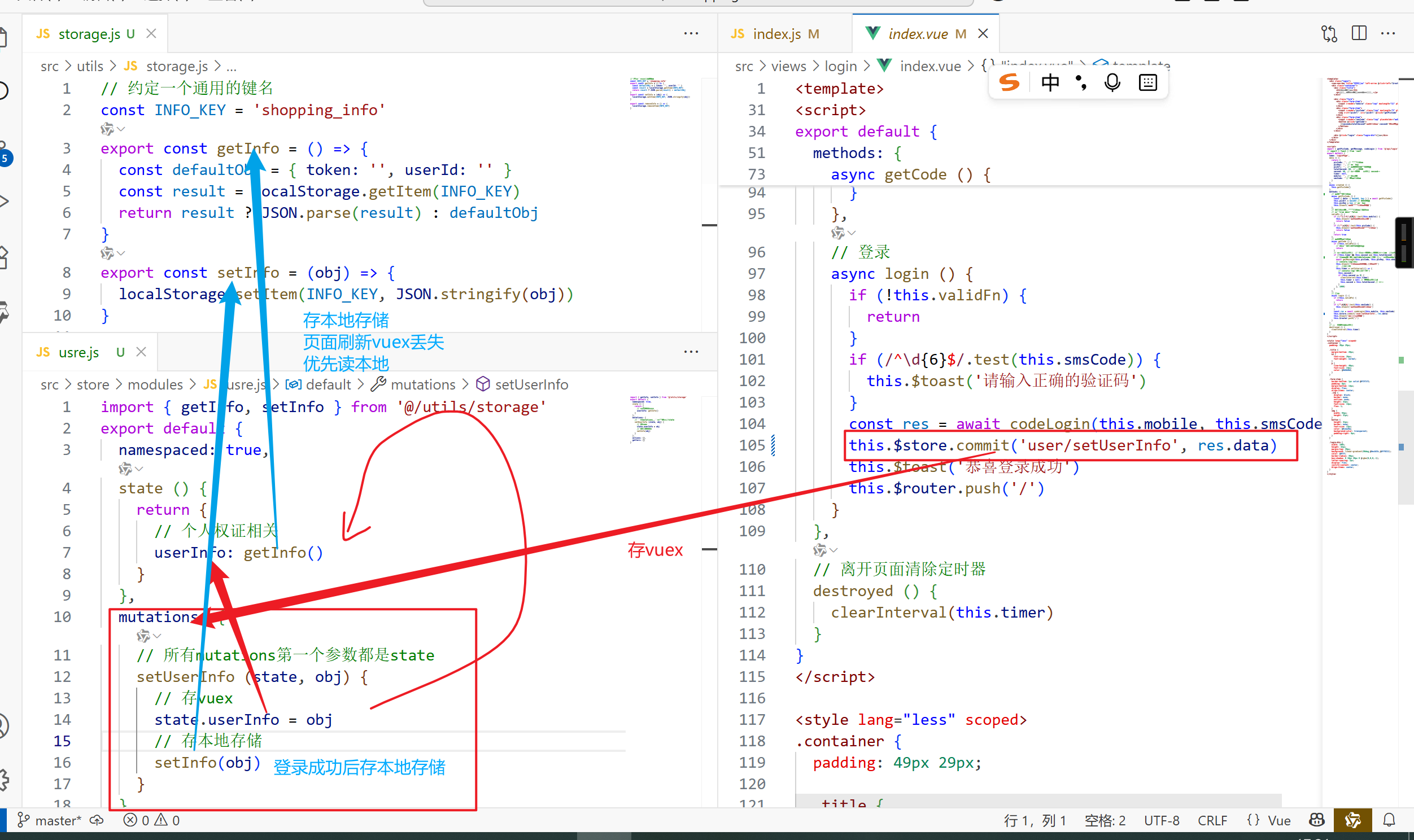Toggle Chinese/English input mode 中 button
Screen dimensions: 1414x840
1050,83
